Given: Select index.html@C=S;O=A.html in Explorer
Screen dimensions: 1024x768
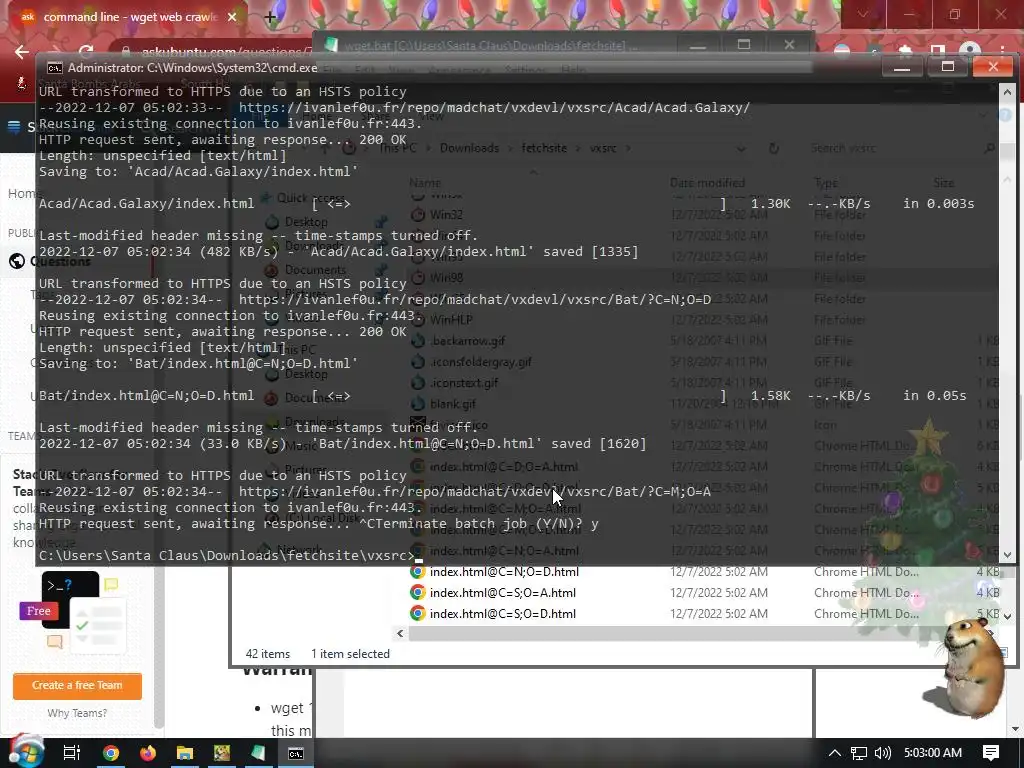Looking at the screenshot, I should [503, 593].
